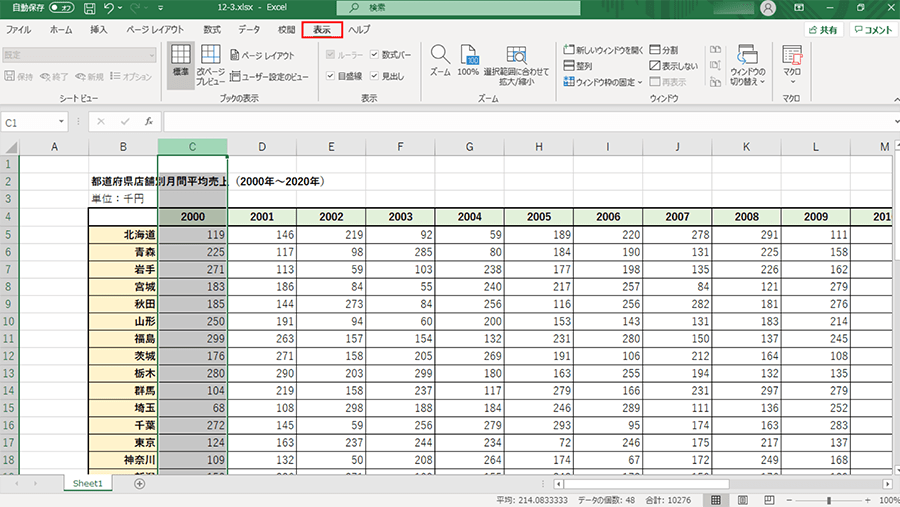The image size is (900, 507).
Task: Click the 共有 share button
Action: point(824,30)
